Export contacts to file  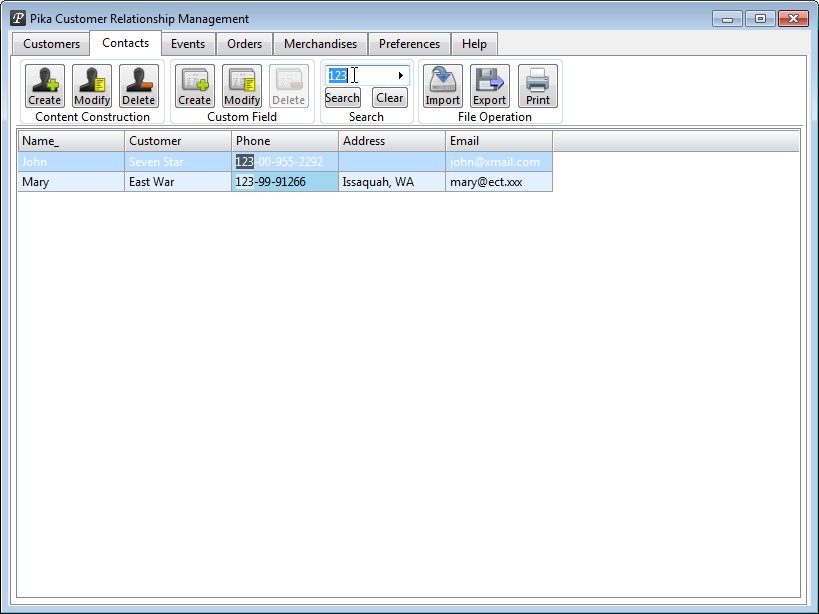click(490, 86)
